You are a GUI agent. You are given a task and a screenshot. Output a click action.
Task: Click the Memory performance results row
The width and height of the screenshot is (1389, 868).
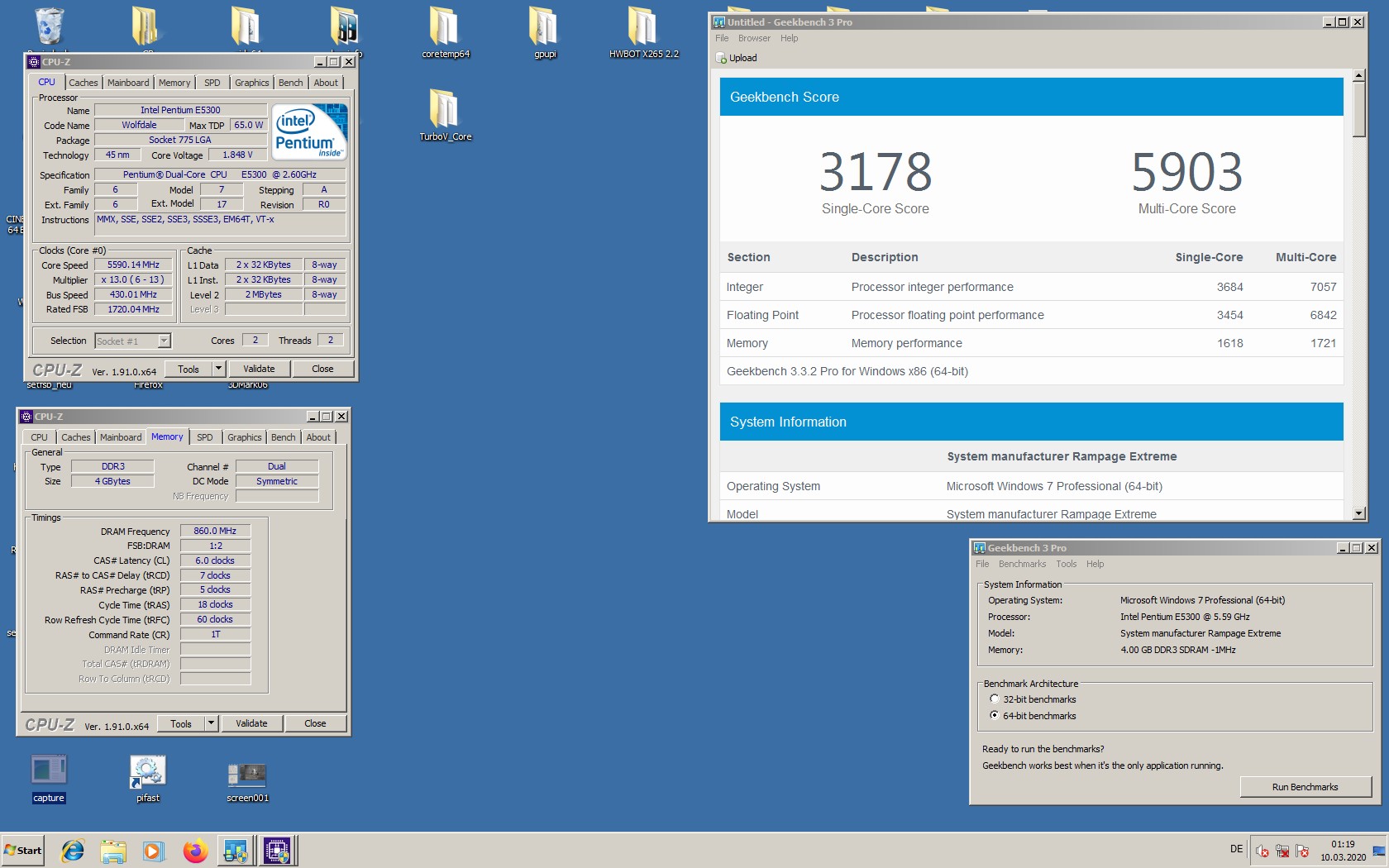coord(1031,343)
